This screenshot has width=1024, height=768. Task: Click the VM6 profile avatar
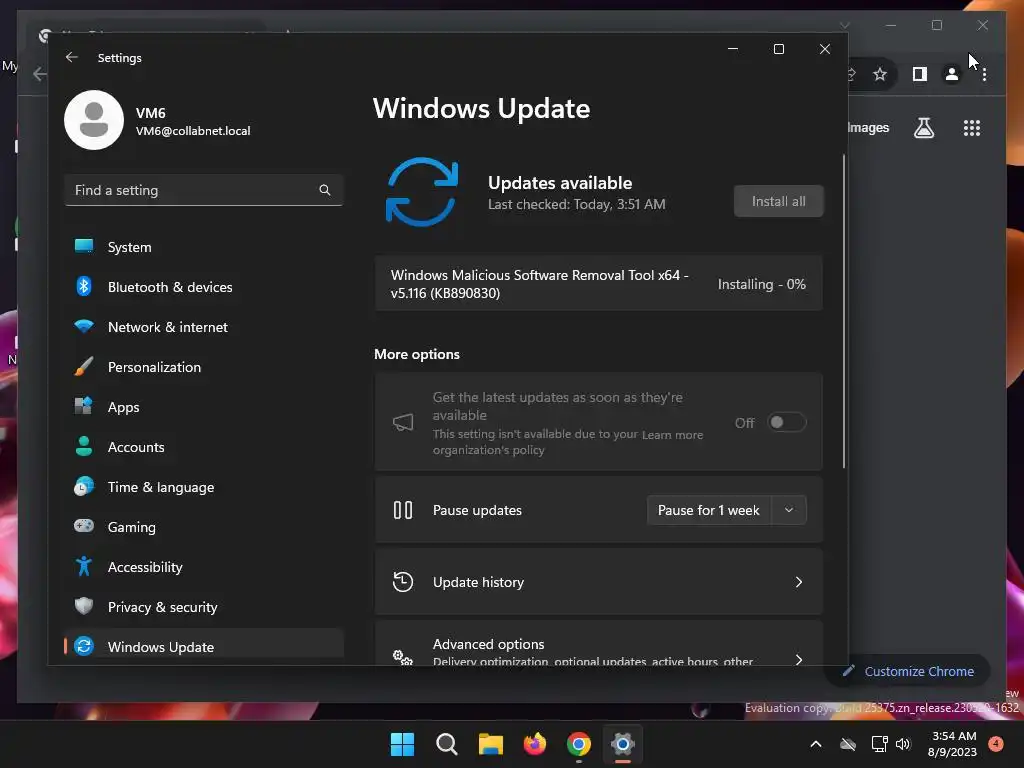click(x=94, y=120)
